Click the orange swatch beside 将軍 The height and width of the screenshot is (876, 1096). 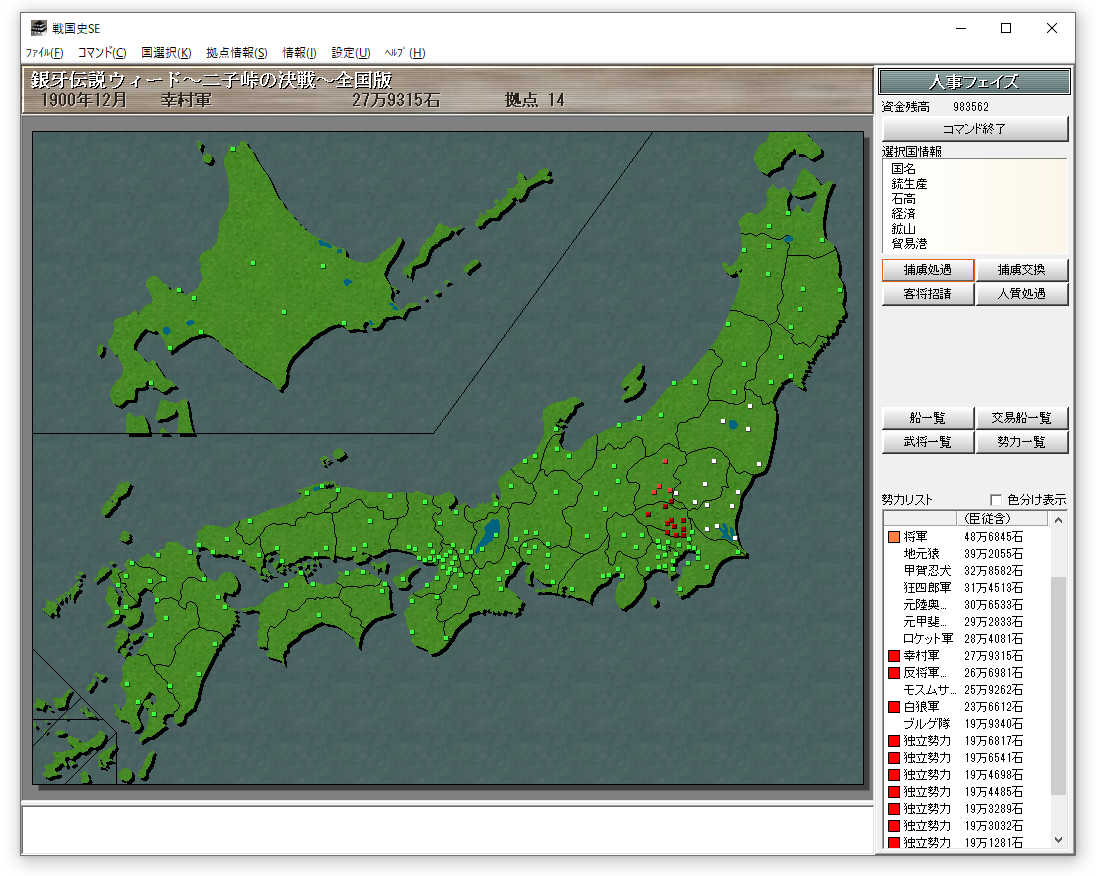click(x=893, y=537)
